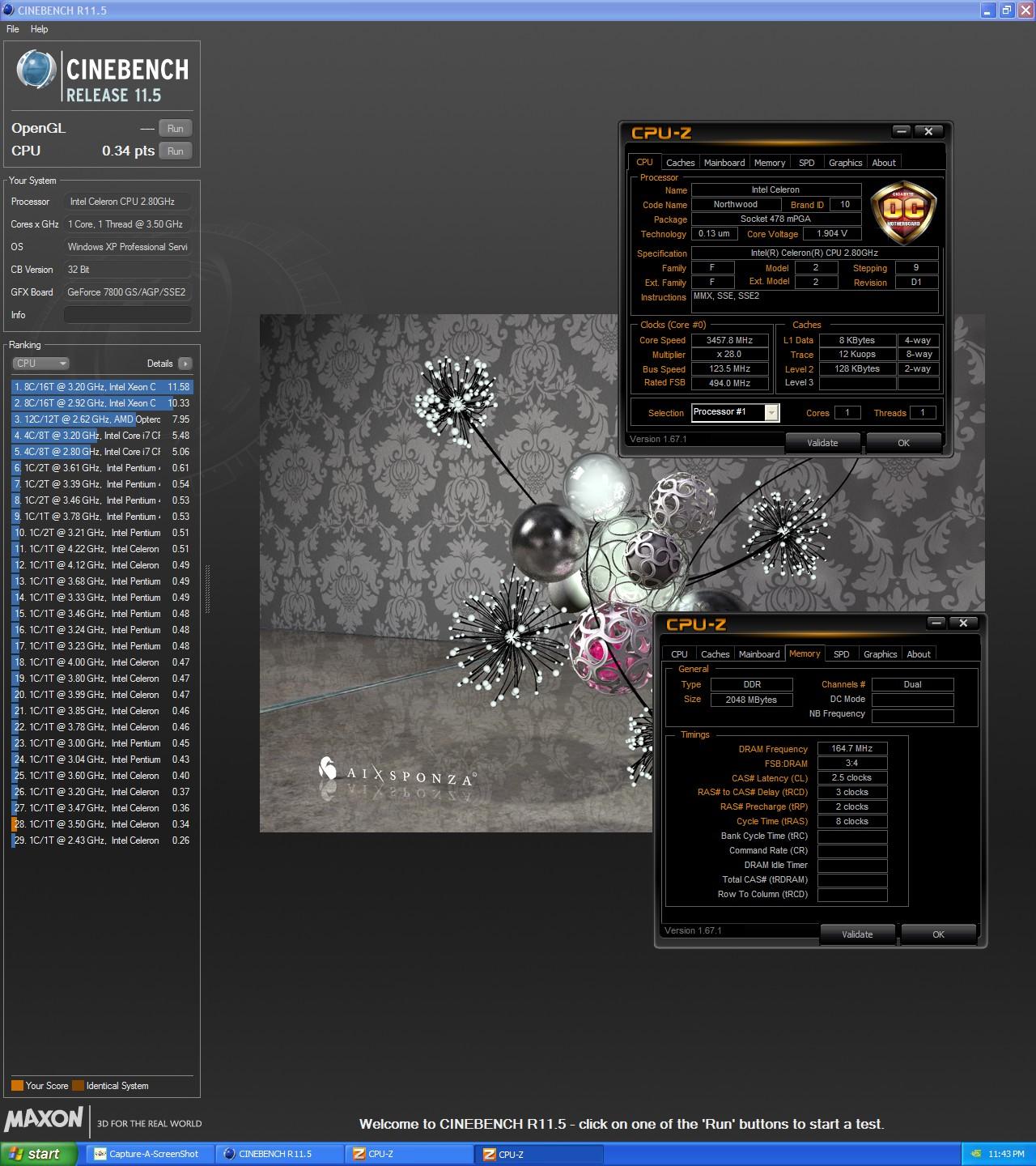The width and height of the screenshot is (1036, 1166).
Task: Run the CPU benchmark
Action: point(175,151)
